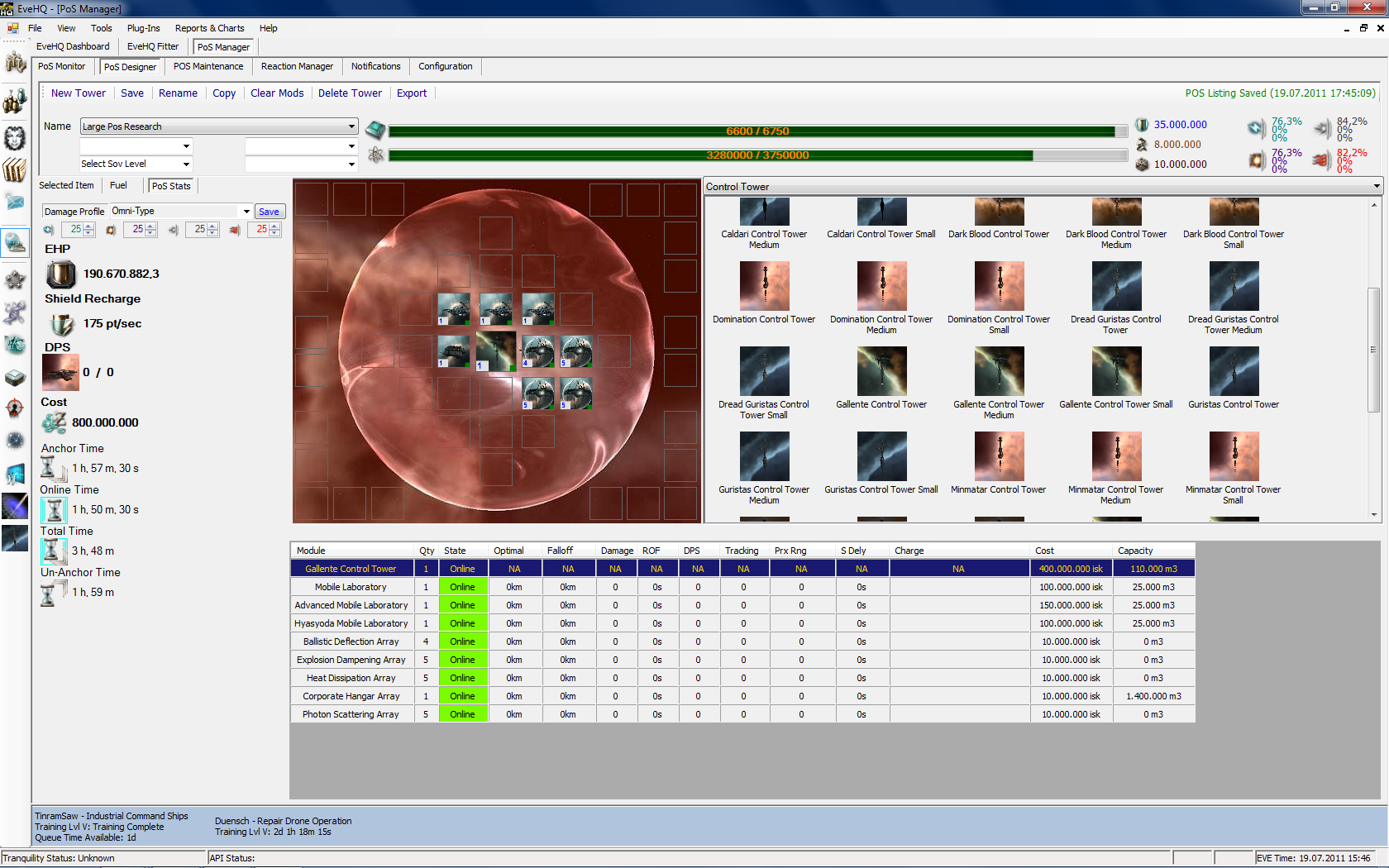Image resolution: width=1389 pixels, height=868 pixels.
Task: Switch to the PoS Monitor tab
Action: 61,67
